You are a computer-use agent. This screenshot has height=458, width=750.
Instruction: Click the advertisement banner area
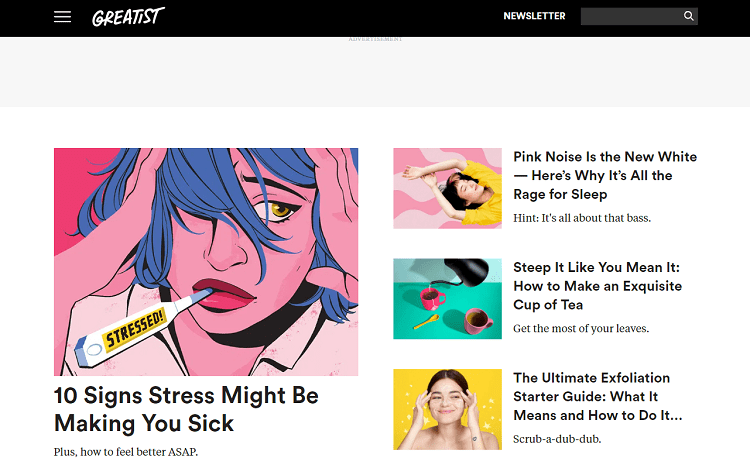tap(375, 72)
